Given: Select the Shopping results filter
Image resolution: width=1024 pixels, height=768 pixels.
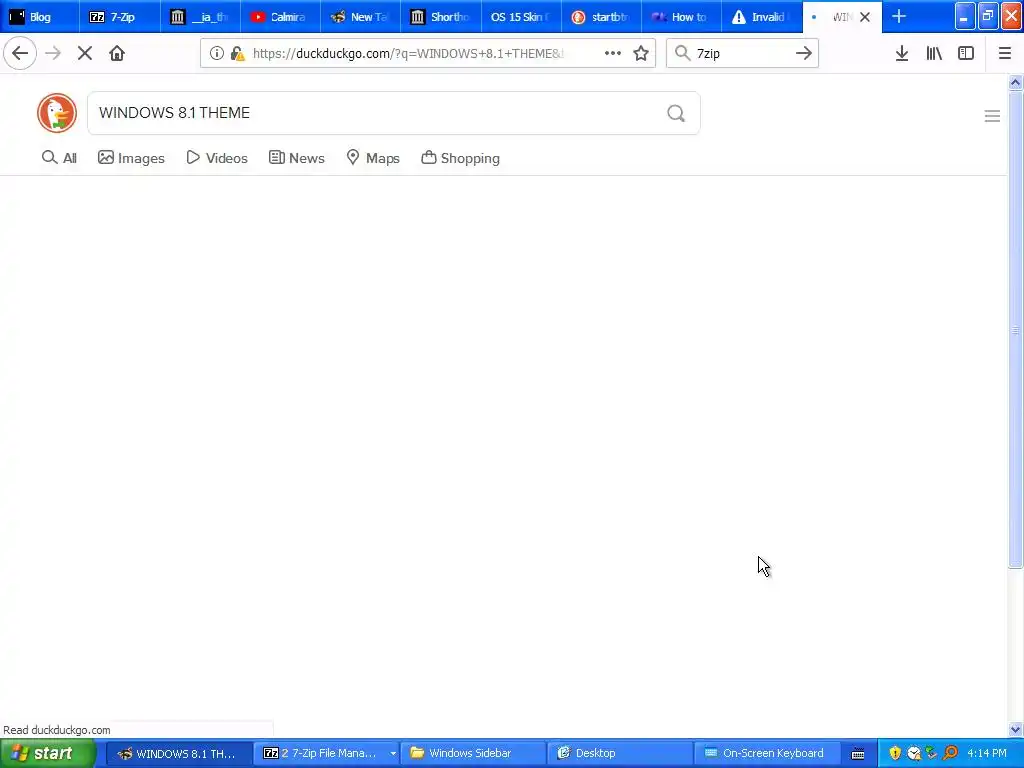Looking at the screenshot, I should click(460, 158).
